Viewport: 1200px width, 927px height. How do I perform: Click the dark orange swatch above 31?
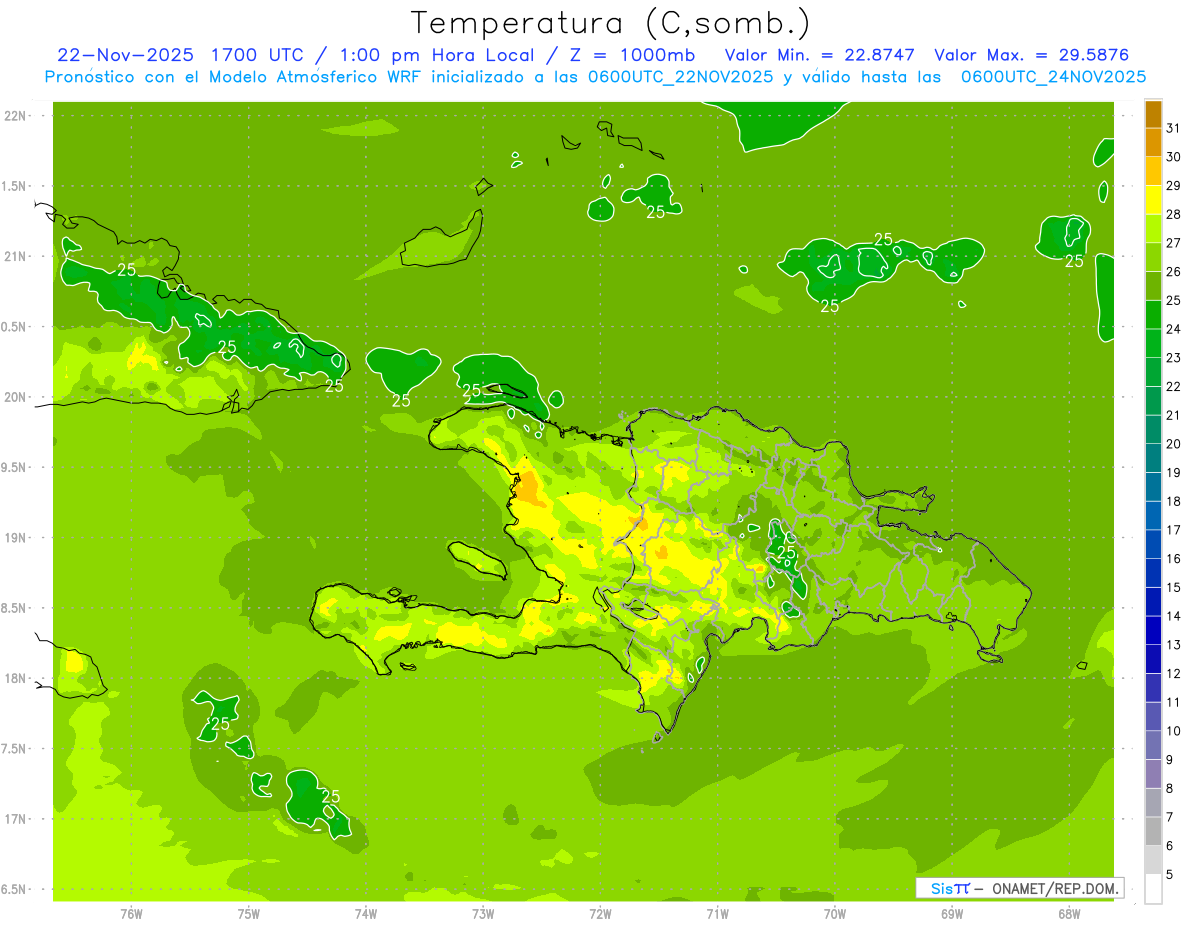coord(1153,114)
